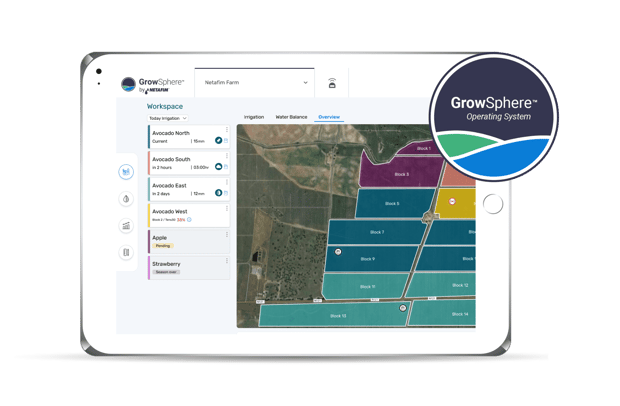620x406 pixels.
Task: Open the map view sidebar icon
Action: coord(127,172)
